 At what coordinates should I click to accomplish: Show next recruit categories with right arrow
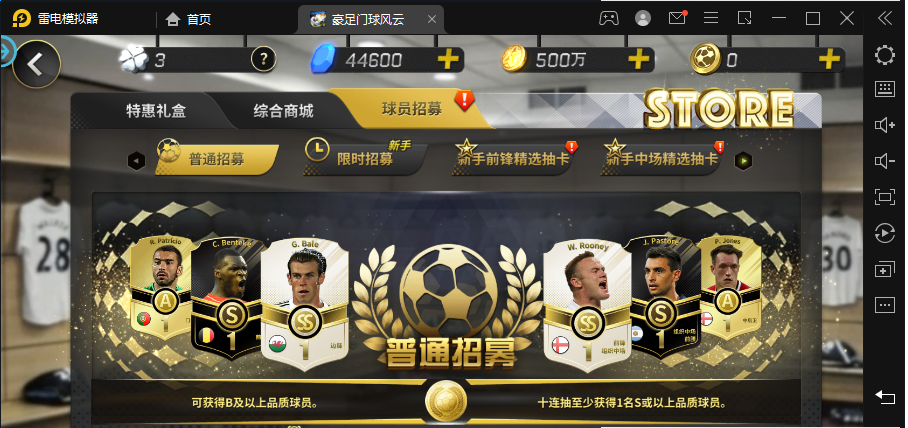pyautogui.click(x=744, y=161)
